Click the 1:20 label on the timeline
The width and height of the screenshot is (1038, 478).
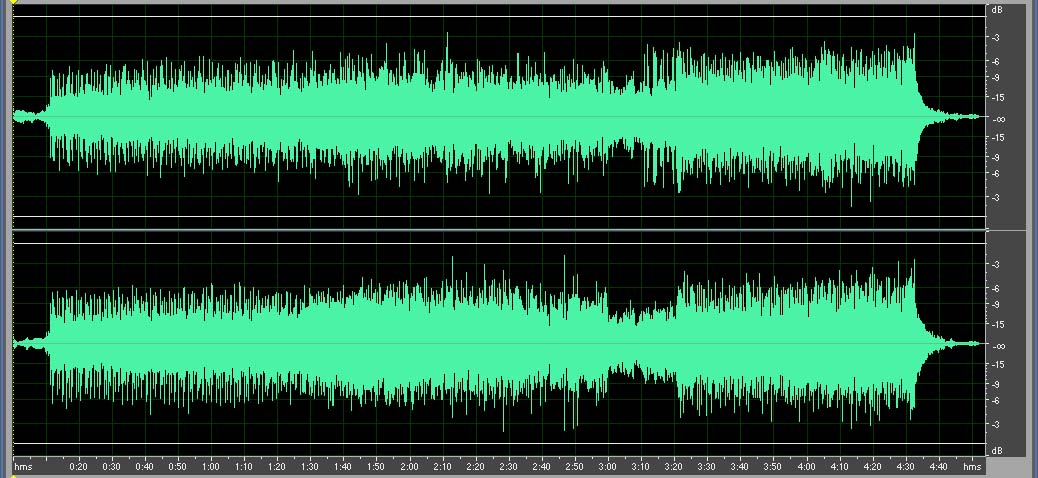tap(277, 467)
